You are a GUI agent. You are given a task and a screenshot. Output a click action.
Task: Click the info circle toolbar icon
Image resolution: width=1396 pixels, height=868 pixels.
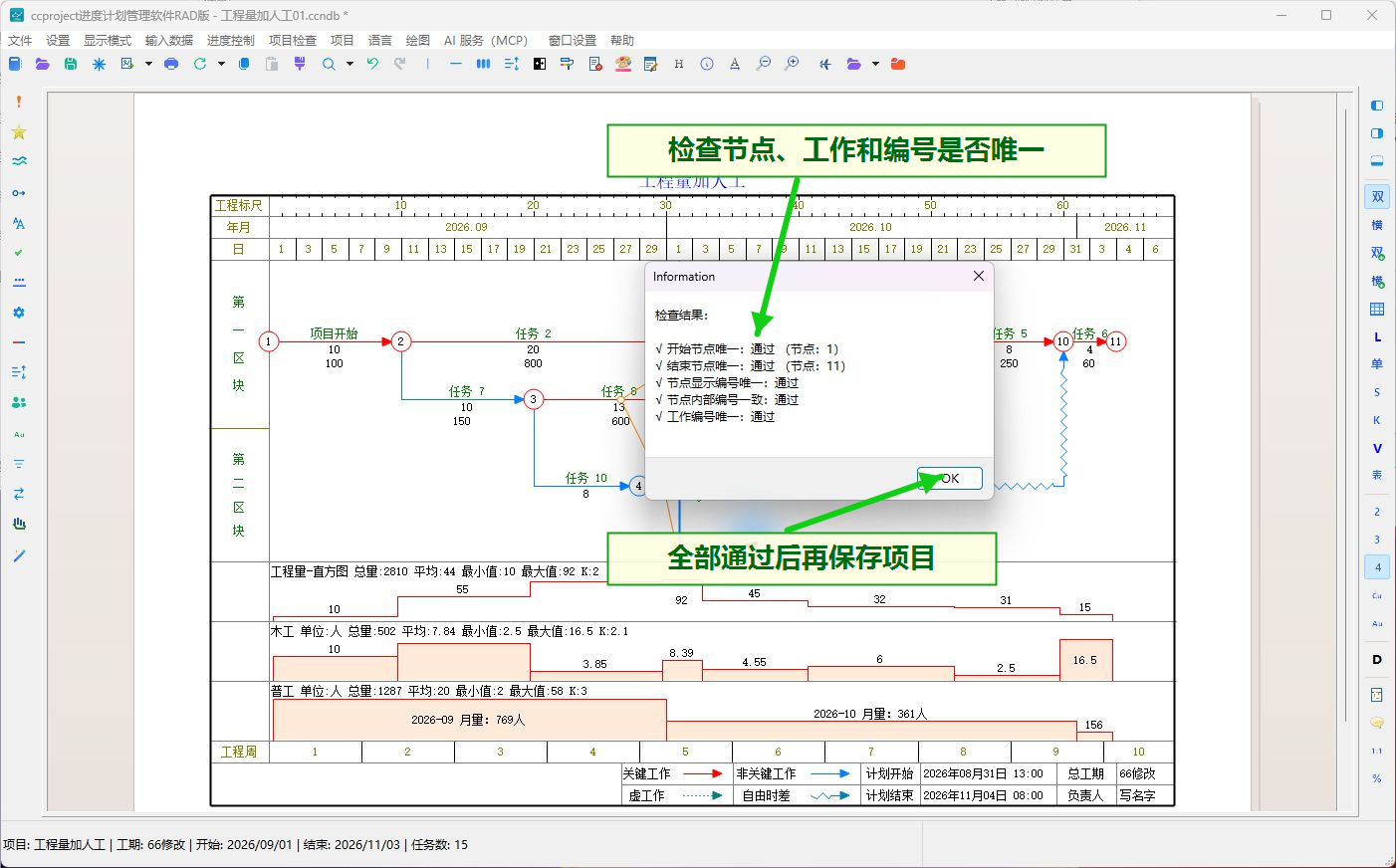coord(707,64)
